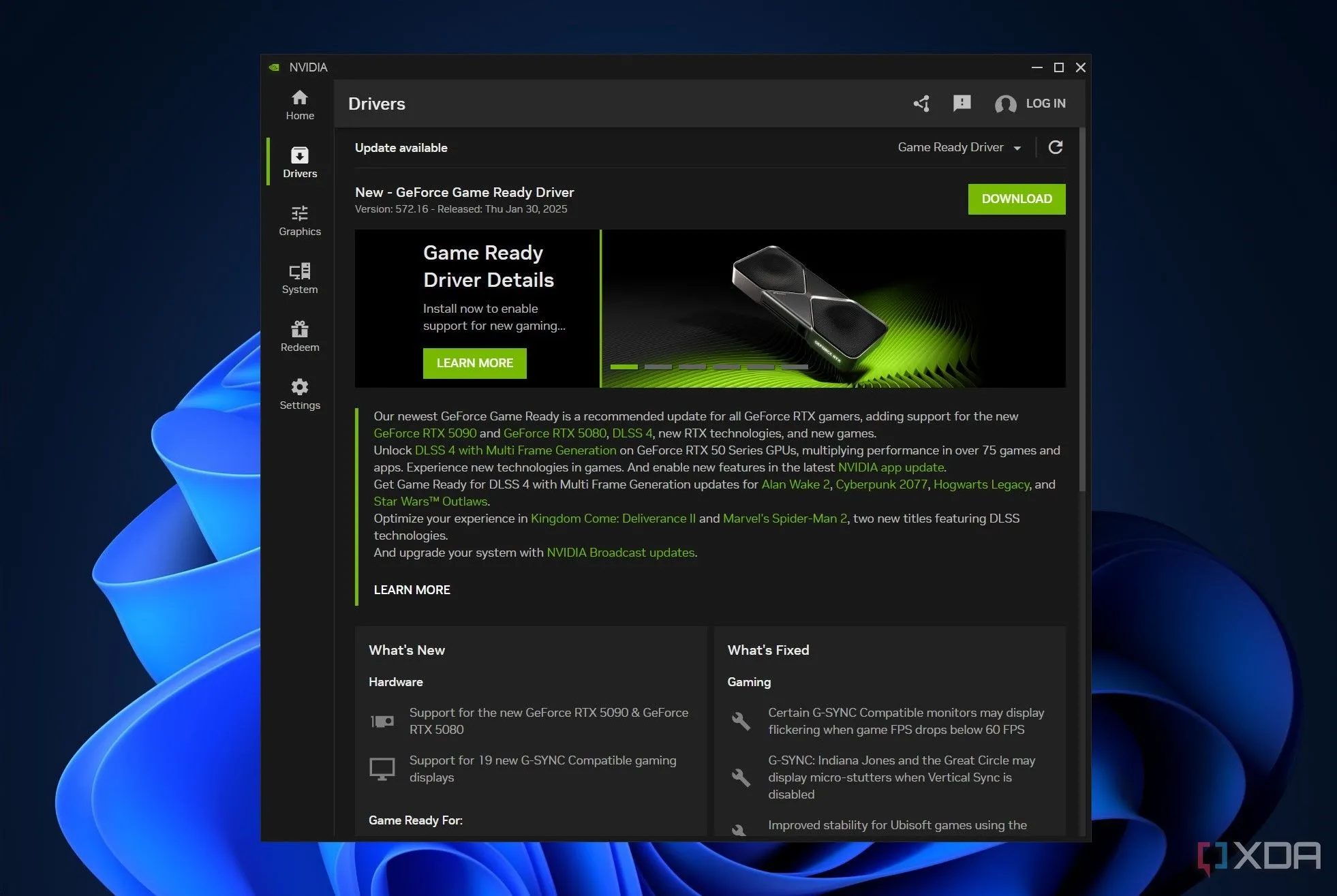Screen dimensions: 1337x896
Task: Click the share icon in the Drivers header
Action: coord(921,104)
